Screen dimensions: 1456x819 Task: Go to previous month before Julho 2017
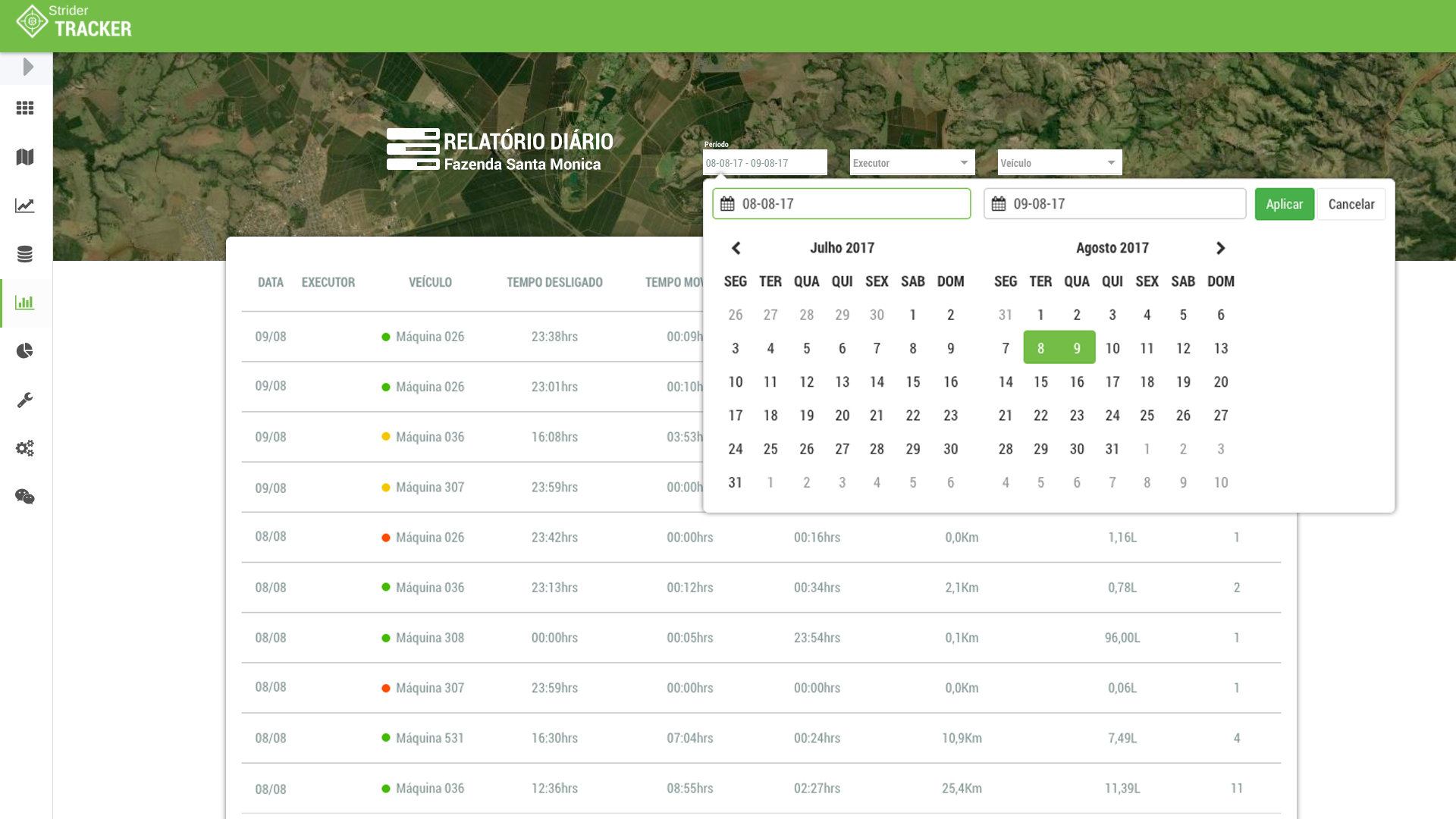tap(736, 248)
